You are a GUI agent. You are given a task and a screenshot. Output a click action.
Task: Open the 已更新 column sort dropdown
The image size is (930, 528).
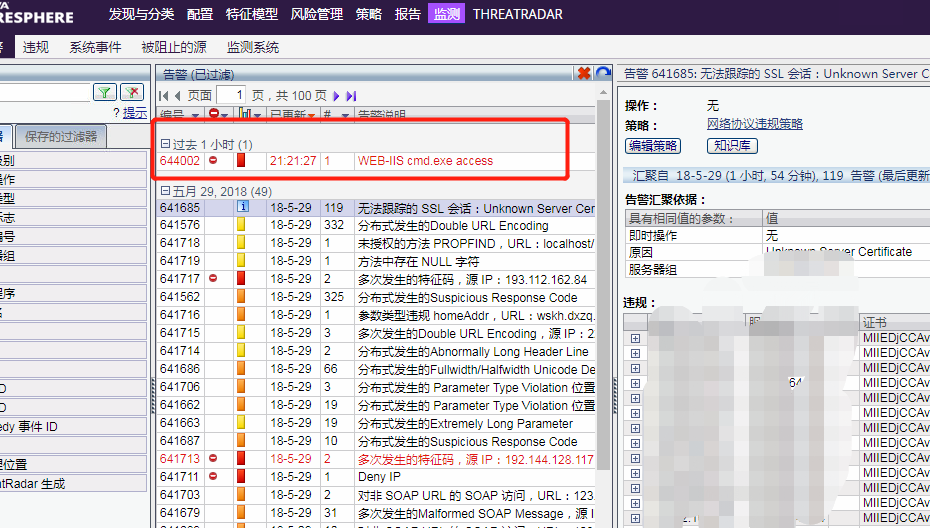click(x=312, y=116)
